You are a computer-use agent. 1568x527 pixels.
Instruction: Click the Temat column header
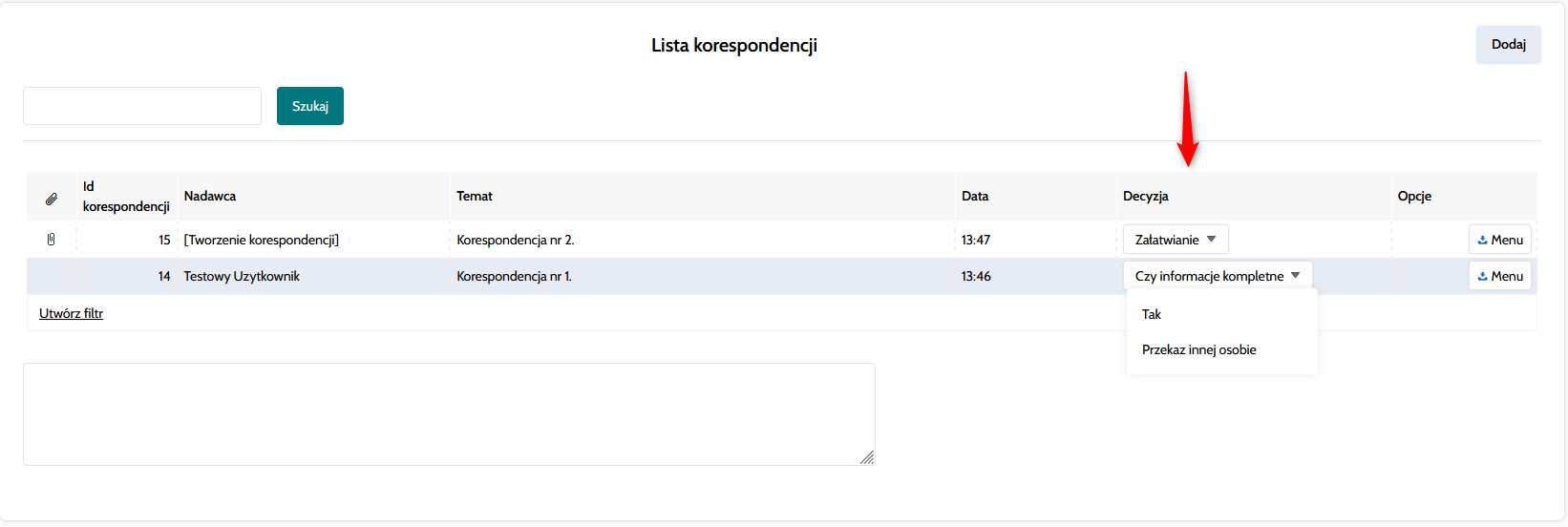point(475,196)
